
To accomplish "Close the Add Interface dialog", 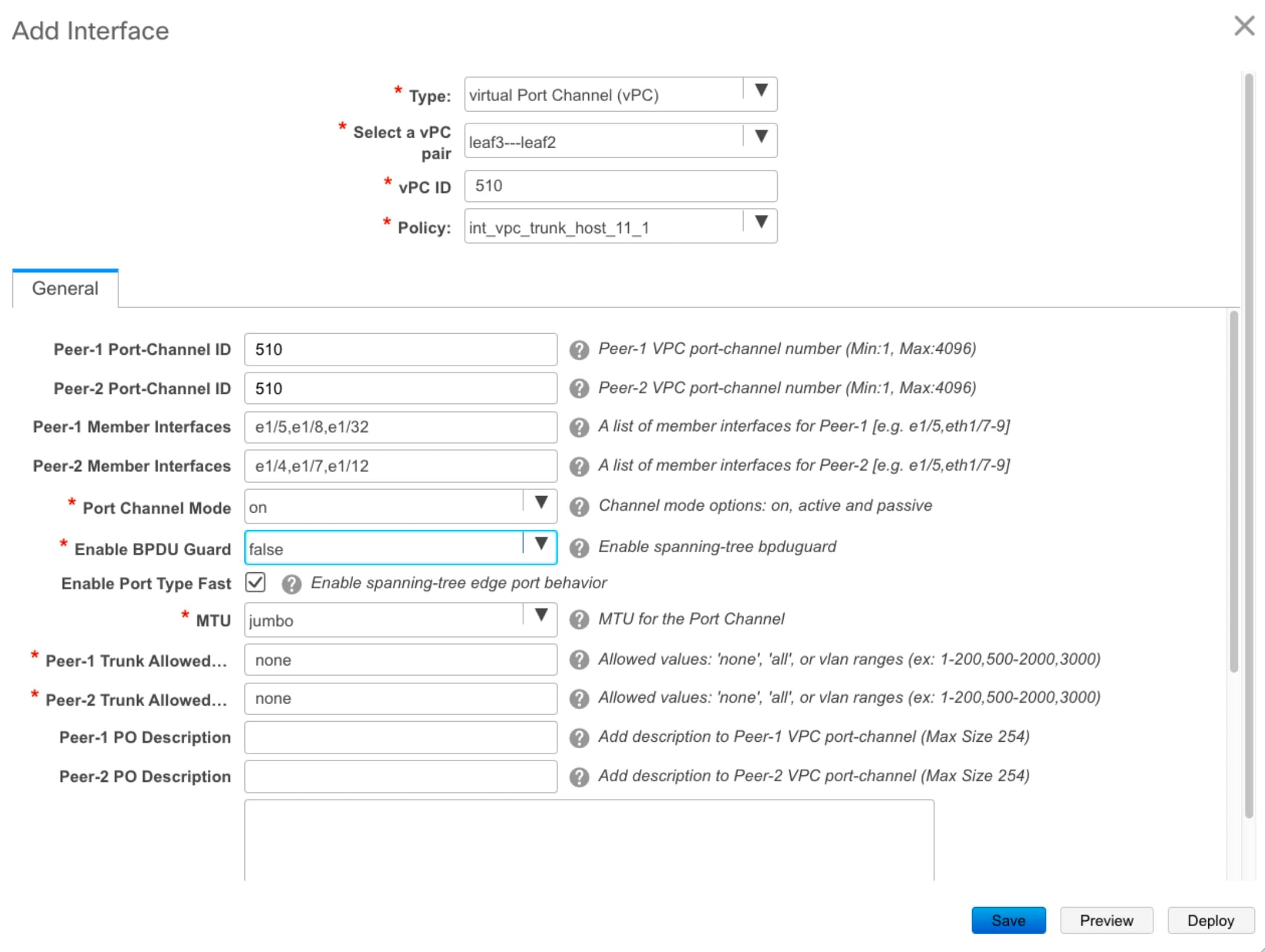I will click(1244, 26).
